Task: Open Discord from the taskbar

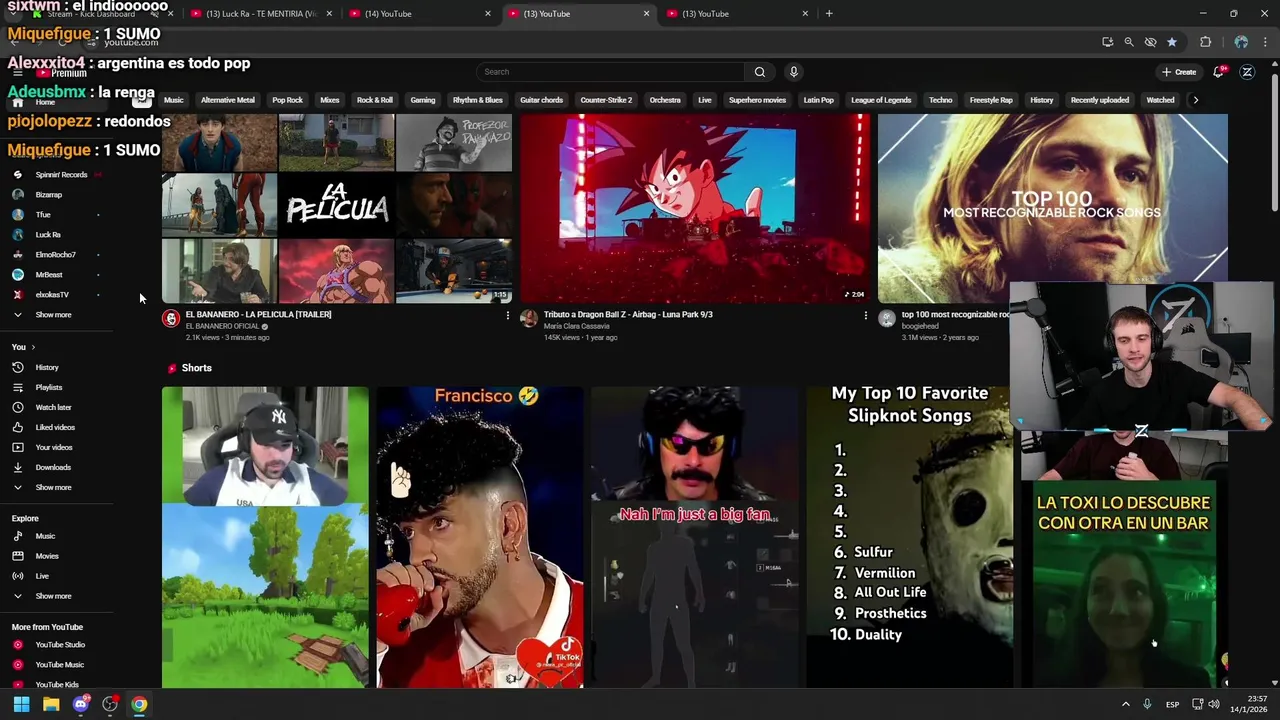Action: [x=81, y=705]
